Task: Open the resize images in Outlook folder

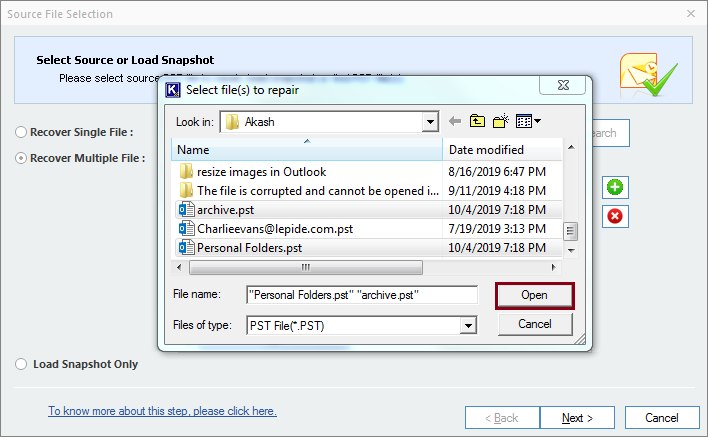Action: pyautogui.click(x=261, y=172)
